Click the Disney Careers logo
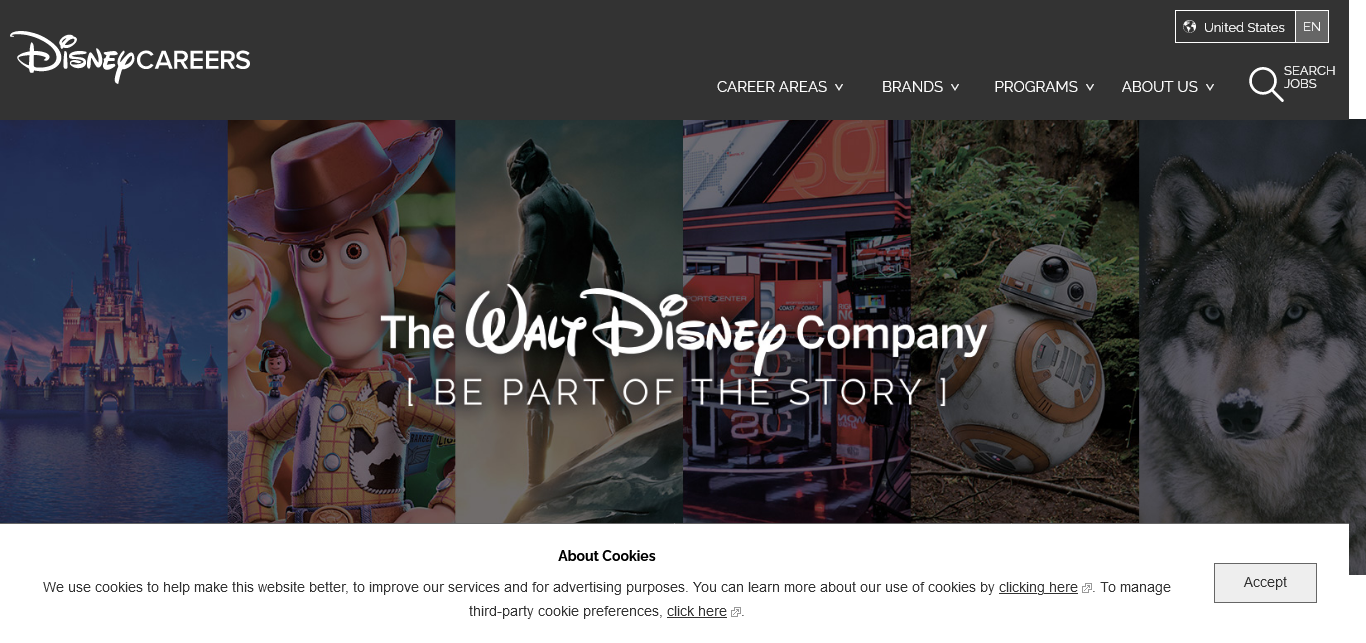1366x643 pixels. pyautogui.click(x=130, y=56)
